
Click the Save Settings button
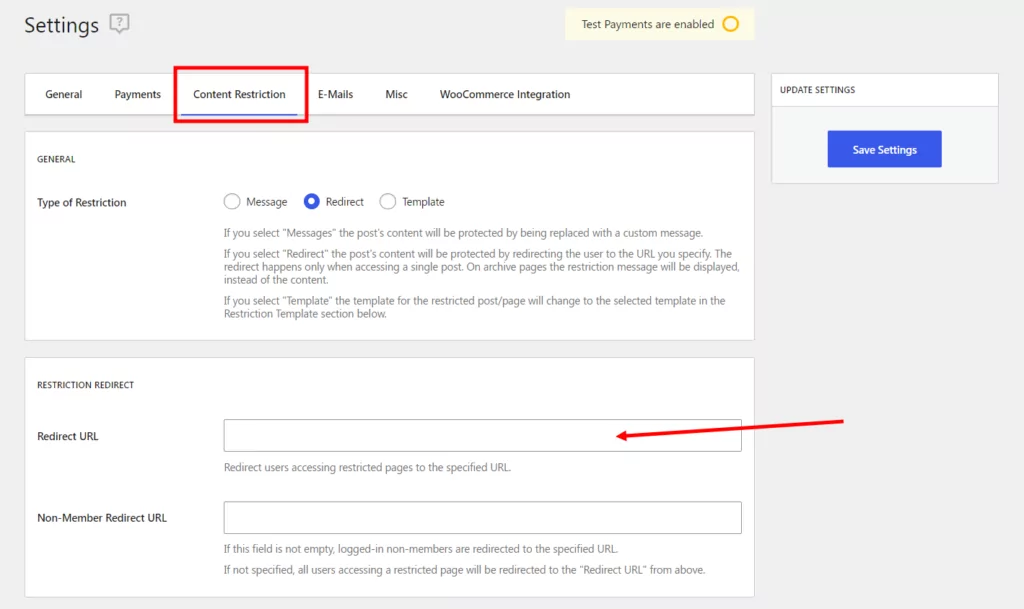tap(884, 149)
